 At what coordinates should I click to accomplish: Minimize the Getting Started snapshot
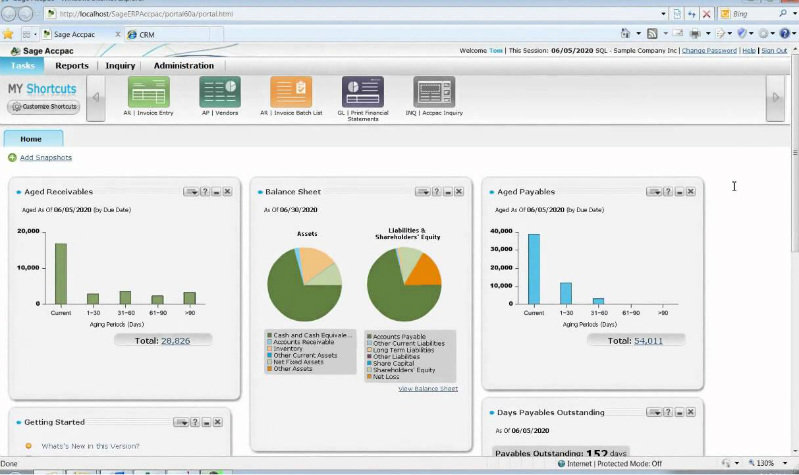click(206, 422)
